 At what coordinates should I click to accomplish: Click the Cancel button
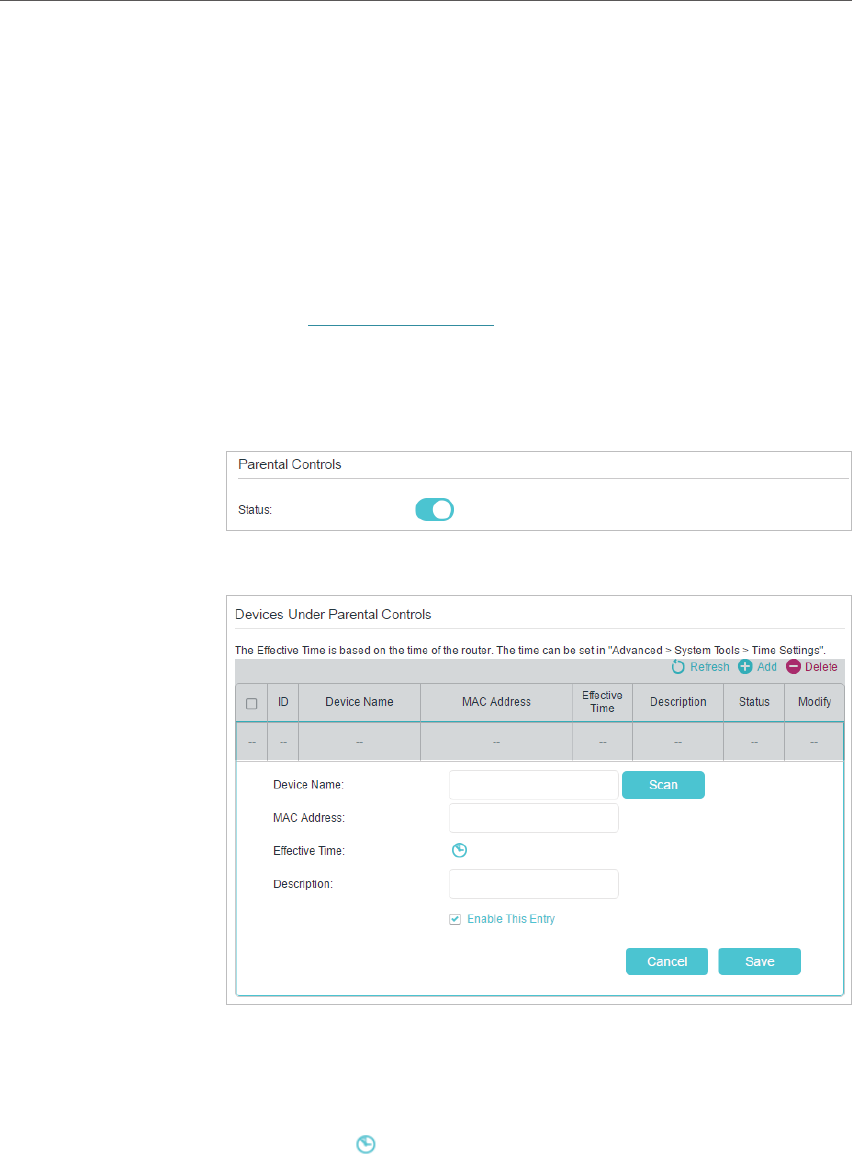point(667,961)
